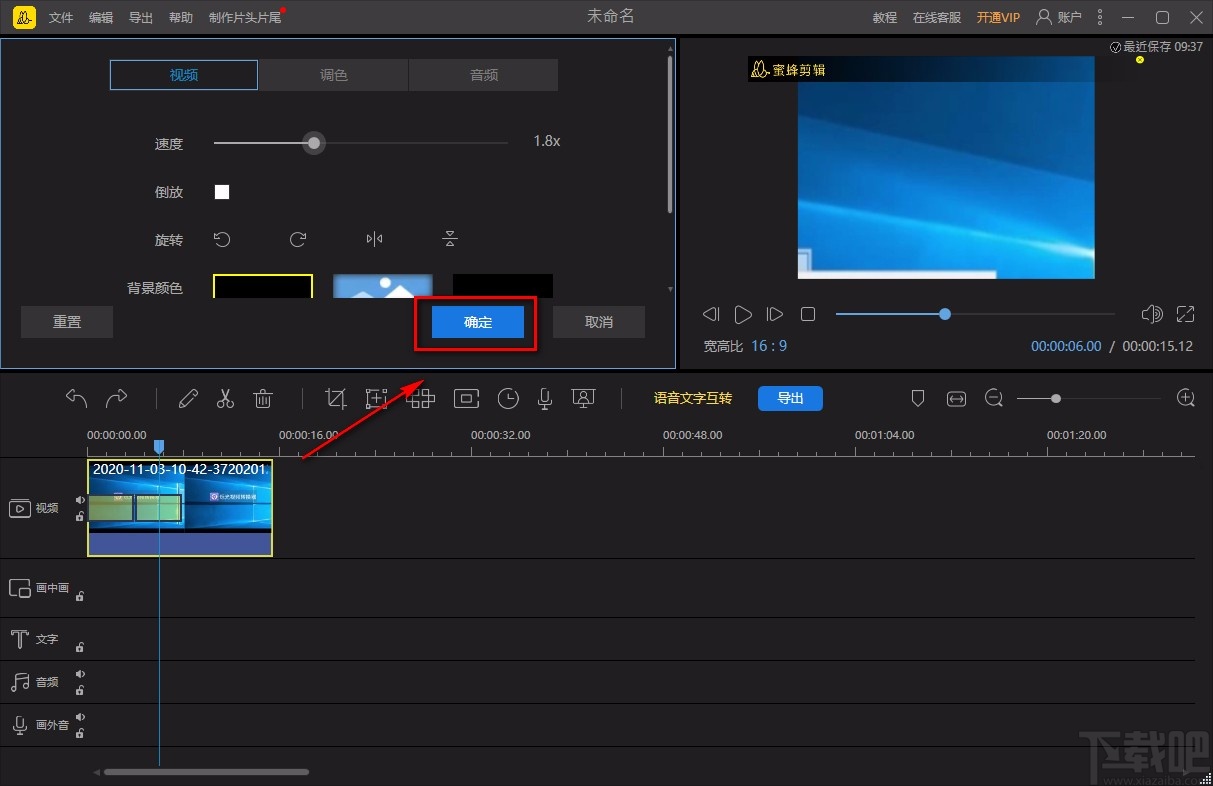1213x786 pixels.
Task: Delete the selected clip with trash icon
Action: coord(263,398)
